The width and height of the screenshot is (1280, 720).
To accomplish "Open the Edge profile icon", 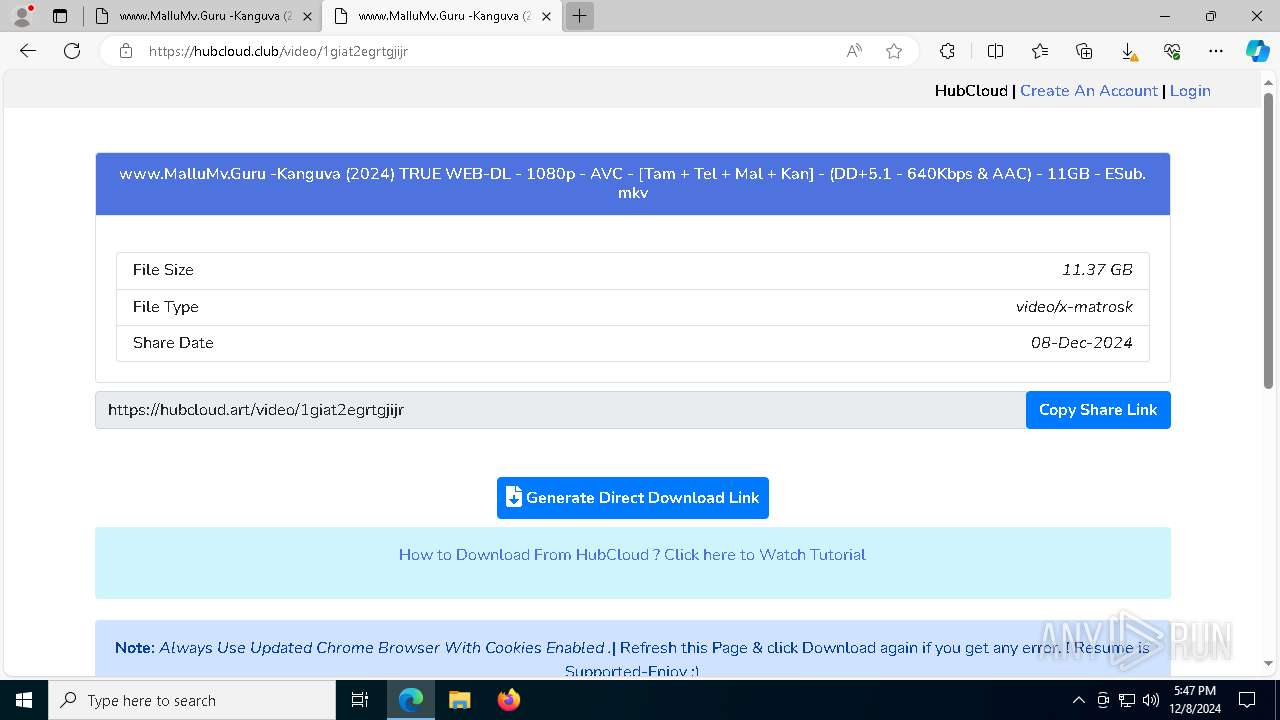I will click(x=22, y=16).
